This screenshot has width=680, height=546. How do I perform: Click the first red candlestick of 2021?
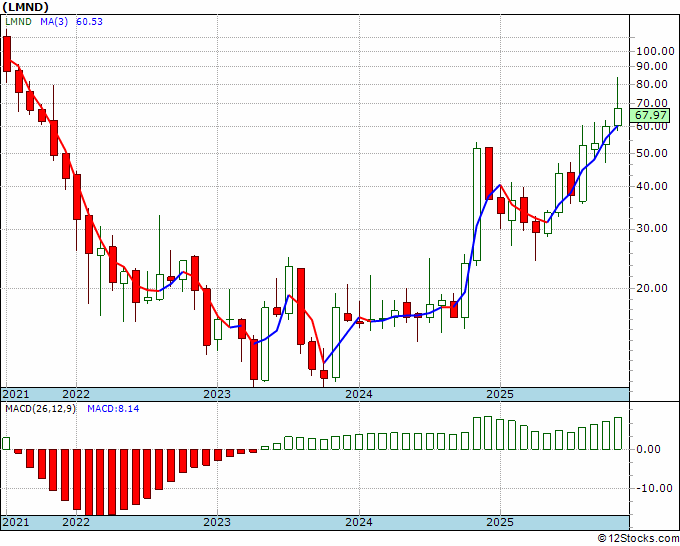(x=7, y=54)
